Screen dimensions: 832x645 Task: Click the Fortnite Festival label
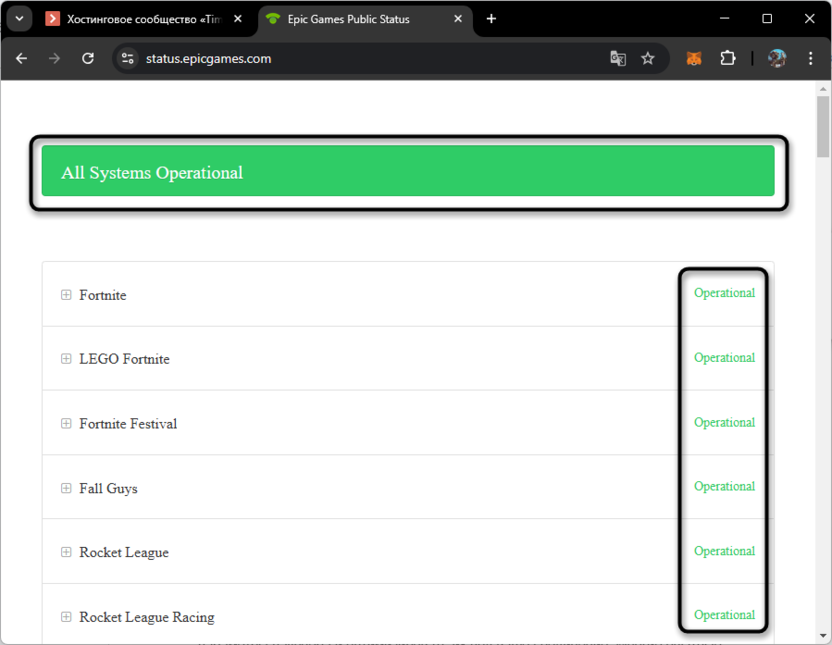point(128,424)
